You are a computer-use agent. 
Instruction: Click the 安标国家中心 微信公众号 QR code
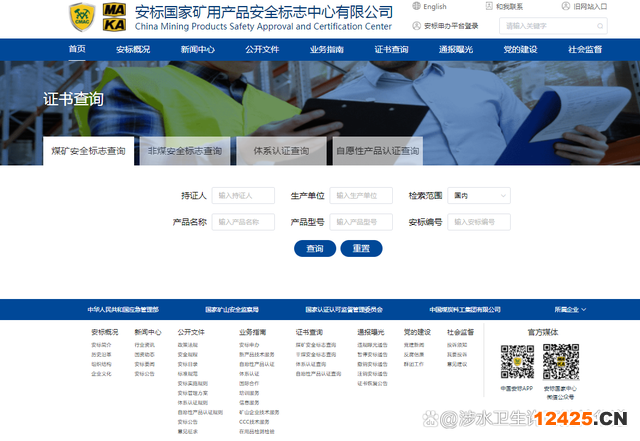click(561, 362)
